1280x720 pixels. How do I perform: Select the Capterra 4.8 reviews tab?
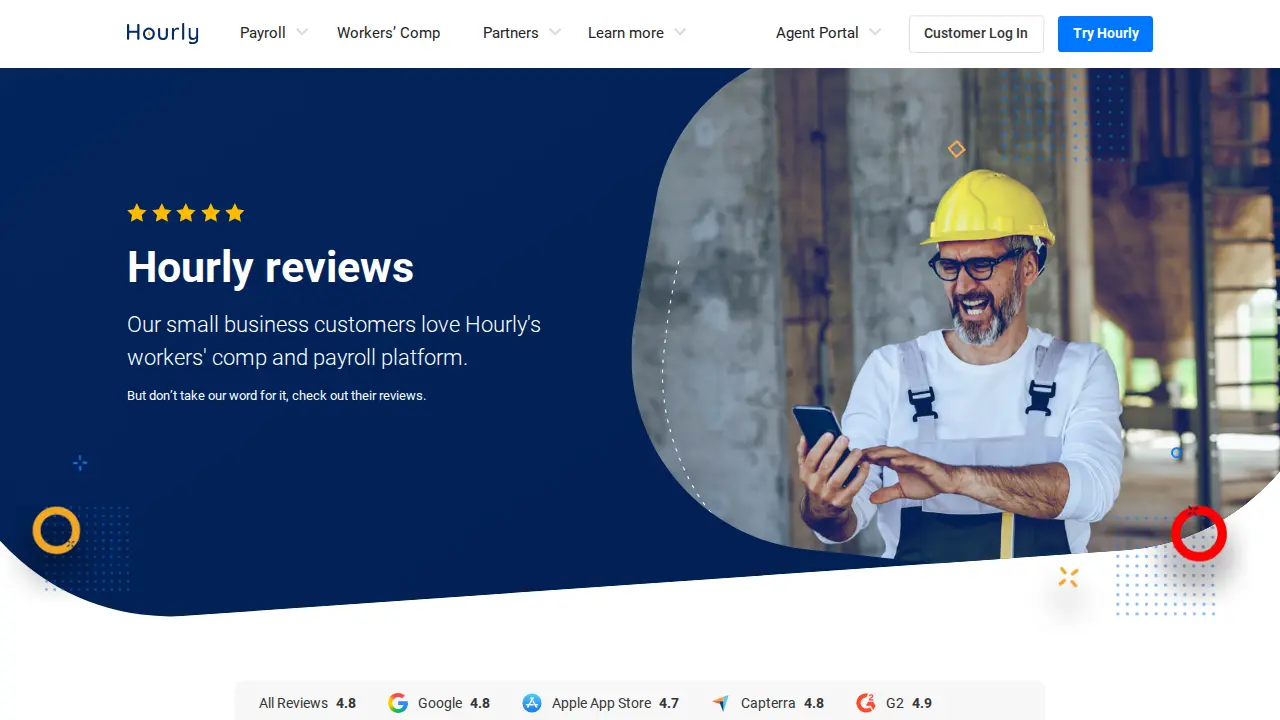[768, 703]
